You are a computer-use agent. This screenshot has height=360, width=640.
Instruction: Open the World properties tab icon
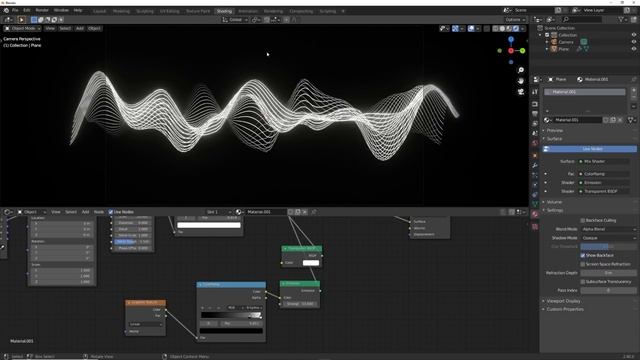tap(535, 143)
